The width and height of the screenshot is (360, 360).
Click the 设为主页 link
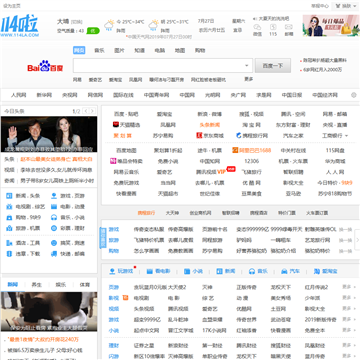click(x=12, y=6)
